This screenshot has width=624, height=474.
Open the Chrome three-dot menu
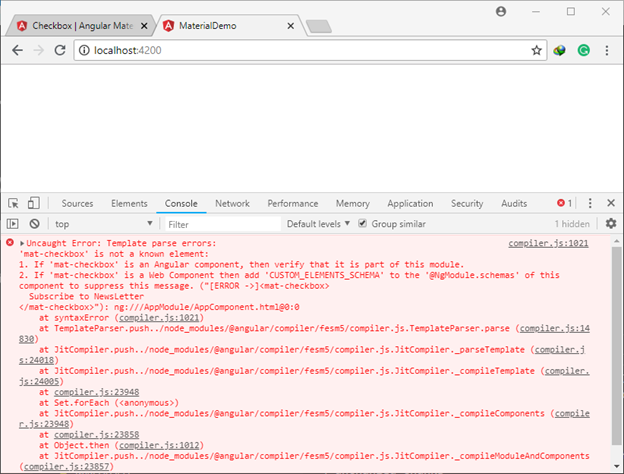606,50
